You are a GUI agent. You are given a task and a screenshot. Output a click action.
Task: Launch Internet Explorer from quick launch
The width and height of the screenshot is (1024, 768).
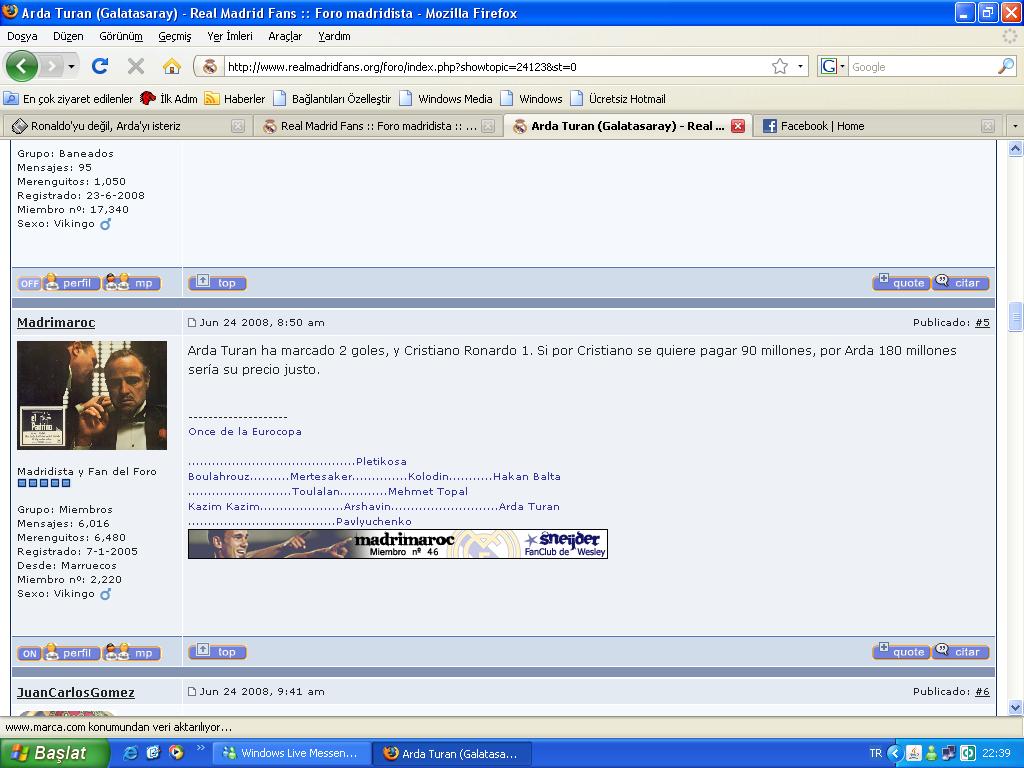(130, 753)
